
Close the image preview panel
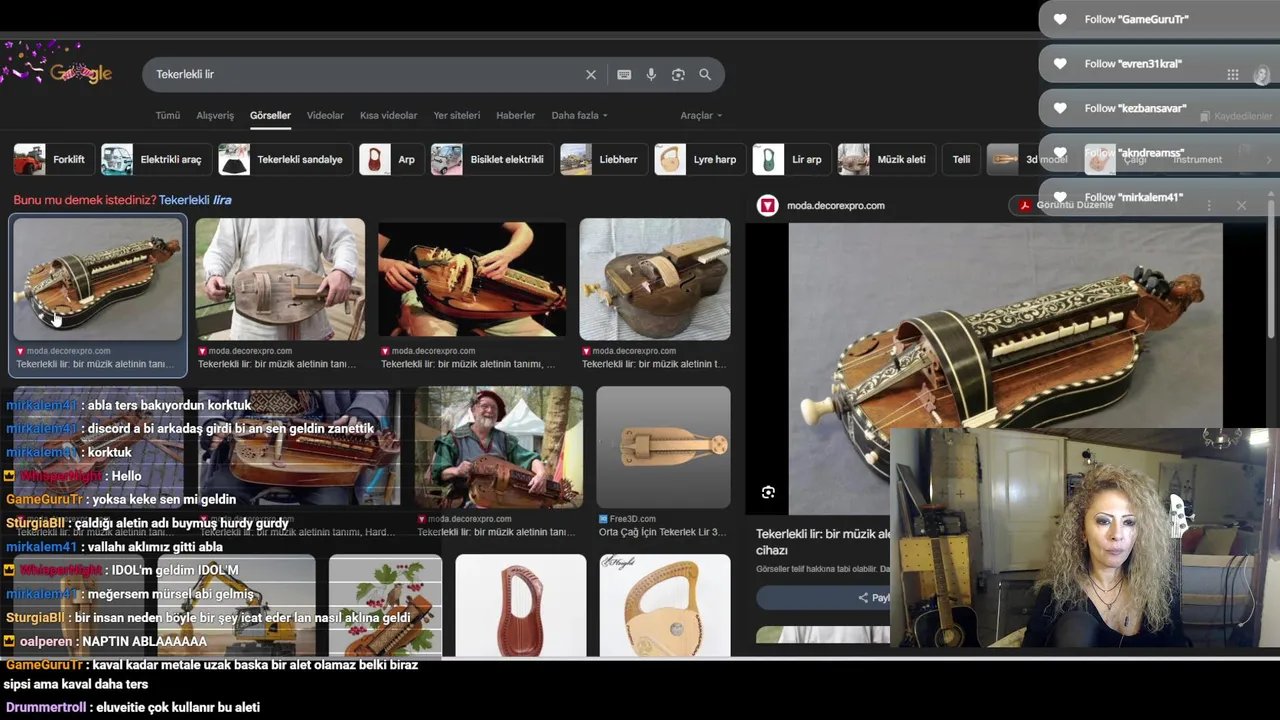point(1242,205)
